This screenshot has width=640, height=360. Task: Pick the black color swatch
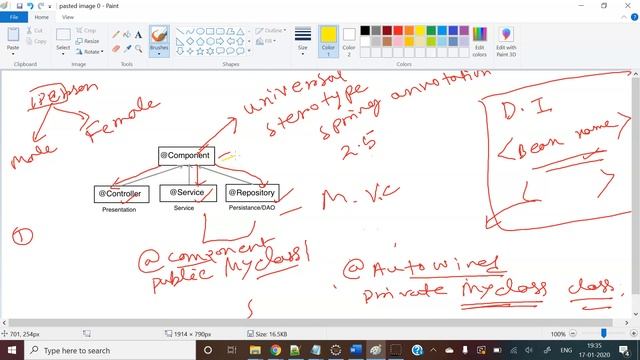(365, 31)
